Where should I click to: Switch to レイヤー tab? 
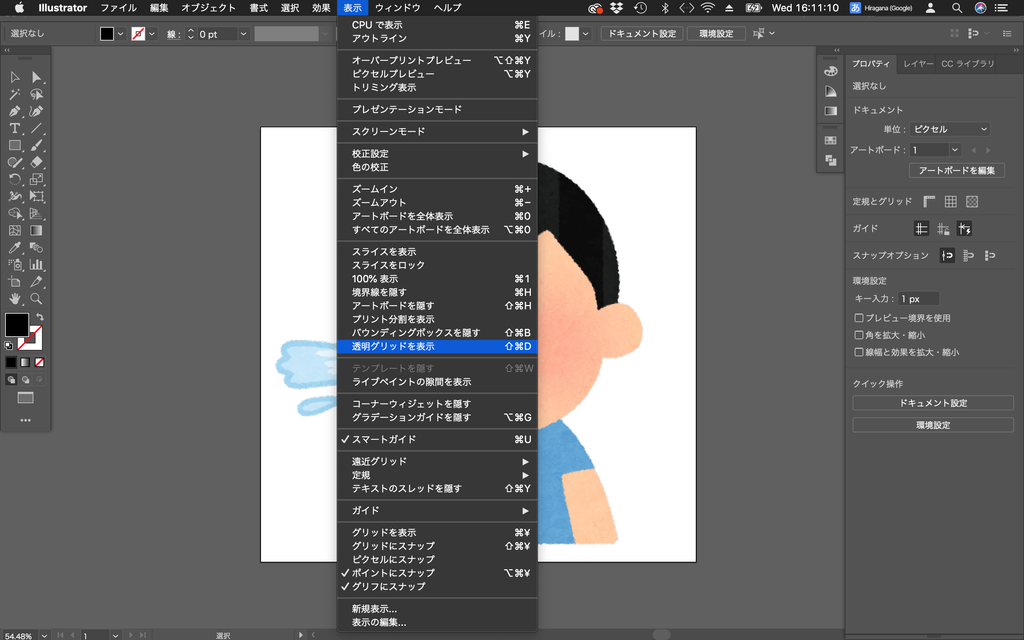[x=918, y=64]
